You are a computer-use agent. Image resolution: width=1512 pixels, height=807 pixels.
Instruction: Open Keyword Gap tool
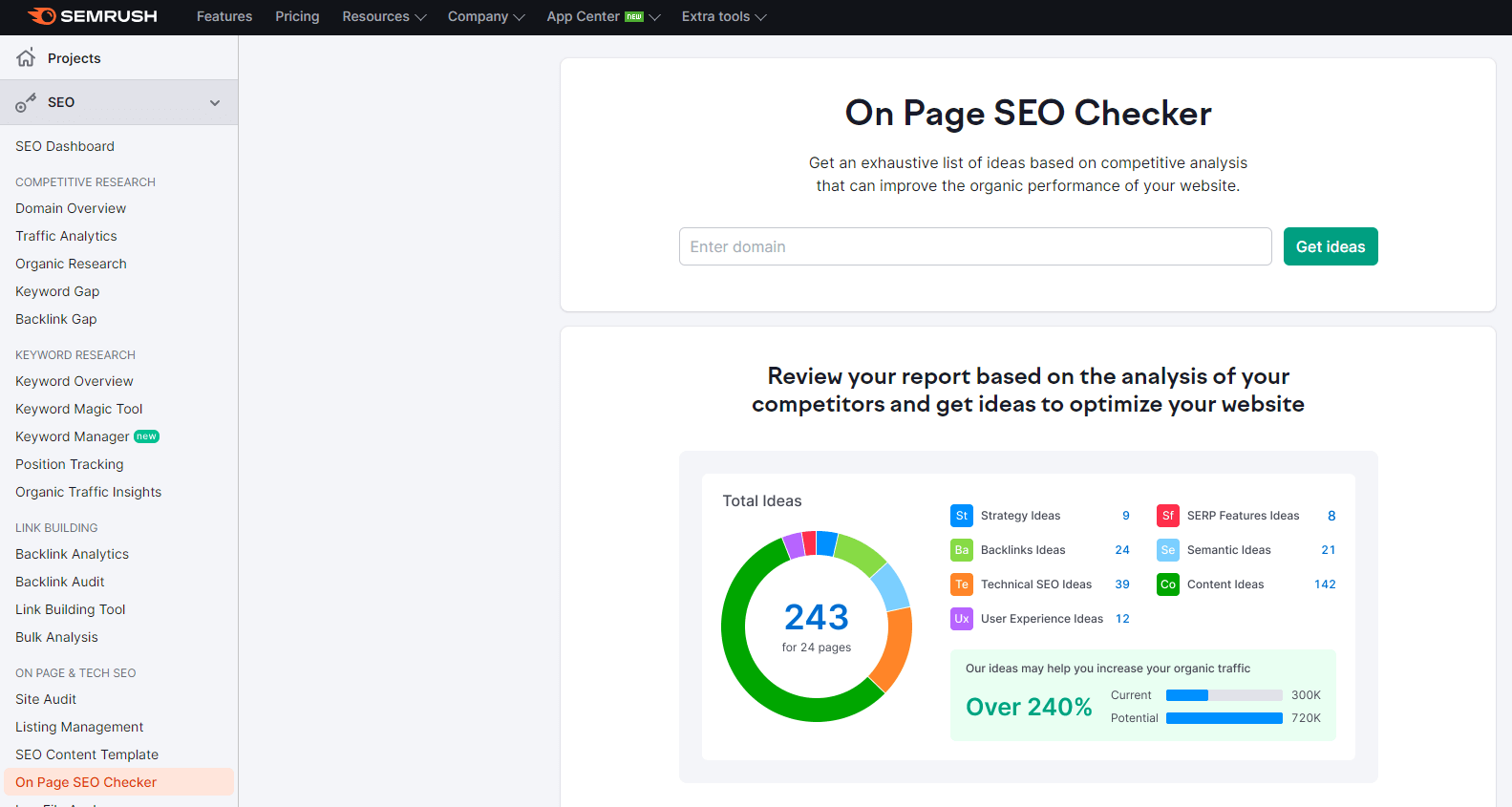pos(57,291)
